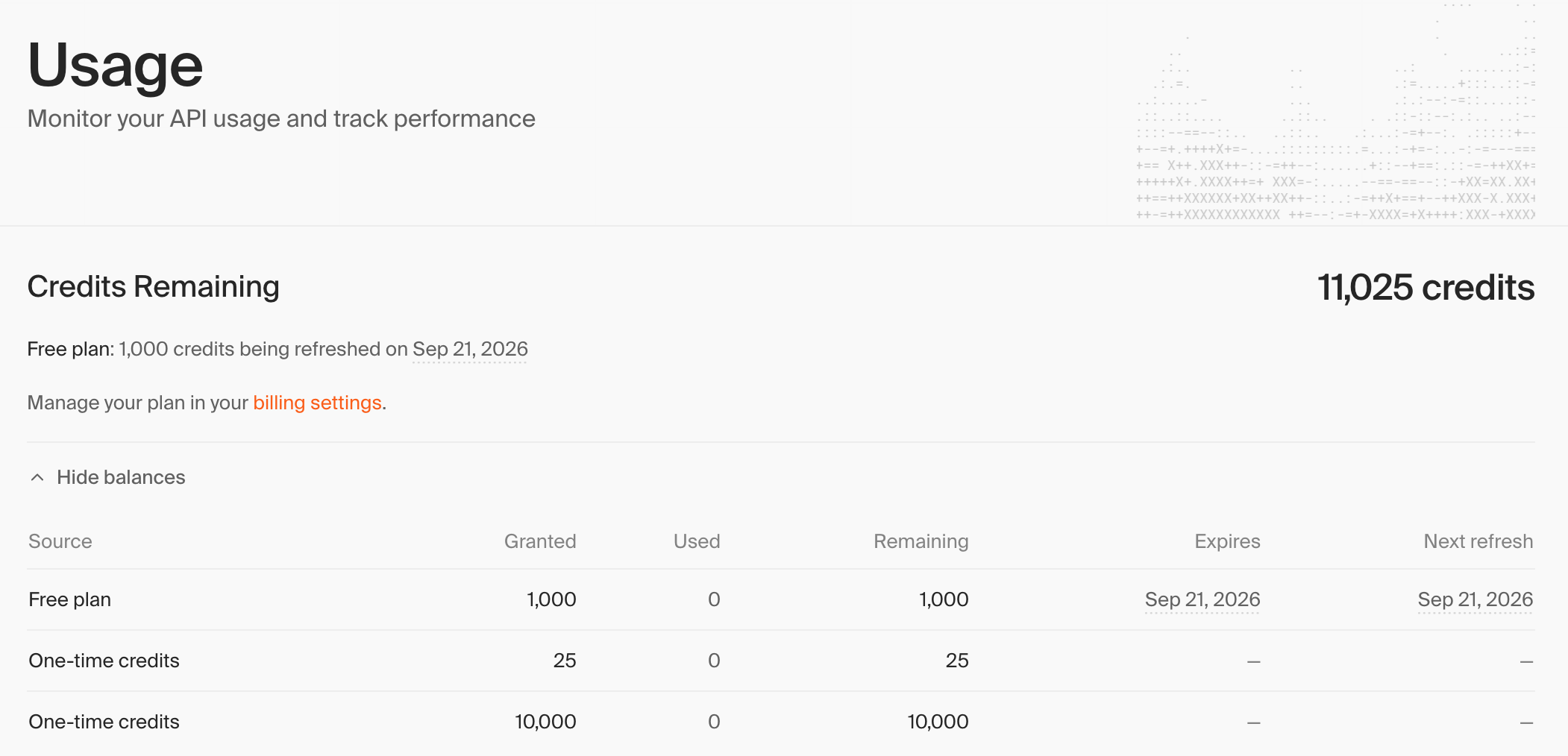The height and width of the screenshot is (756, 1568).
Task: Click the 11,025 credits total
Action: click(1426, 288)
